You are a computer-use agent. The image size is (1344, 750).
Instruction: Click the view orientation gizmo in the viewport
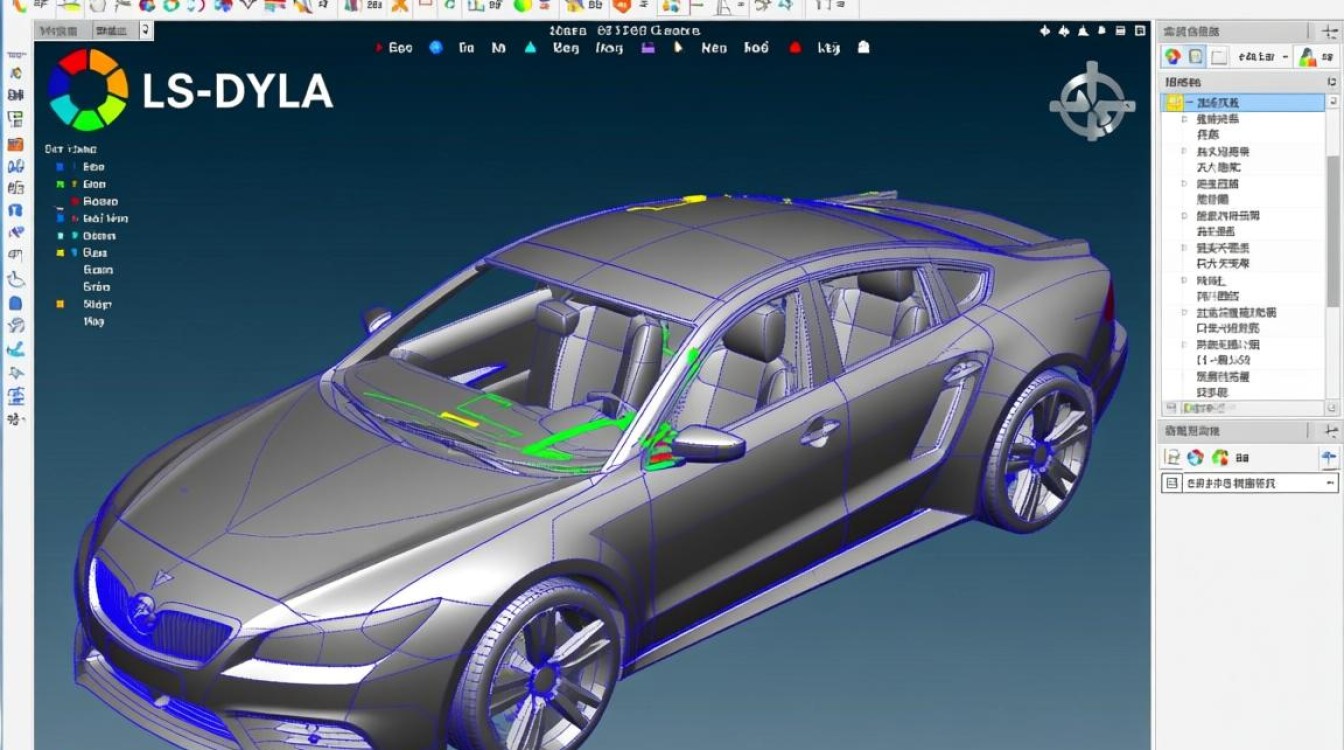click(x=1091, y=101)
